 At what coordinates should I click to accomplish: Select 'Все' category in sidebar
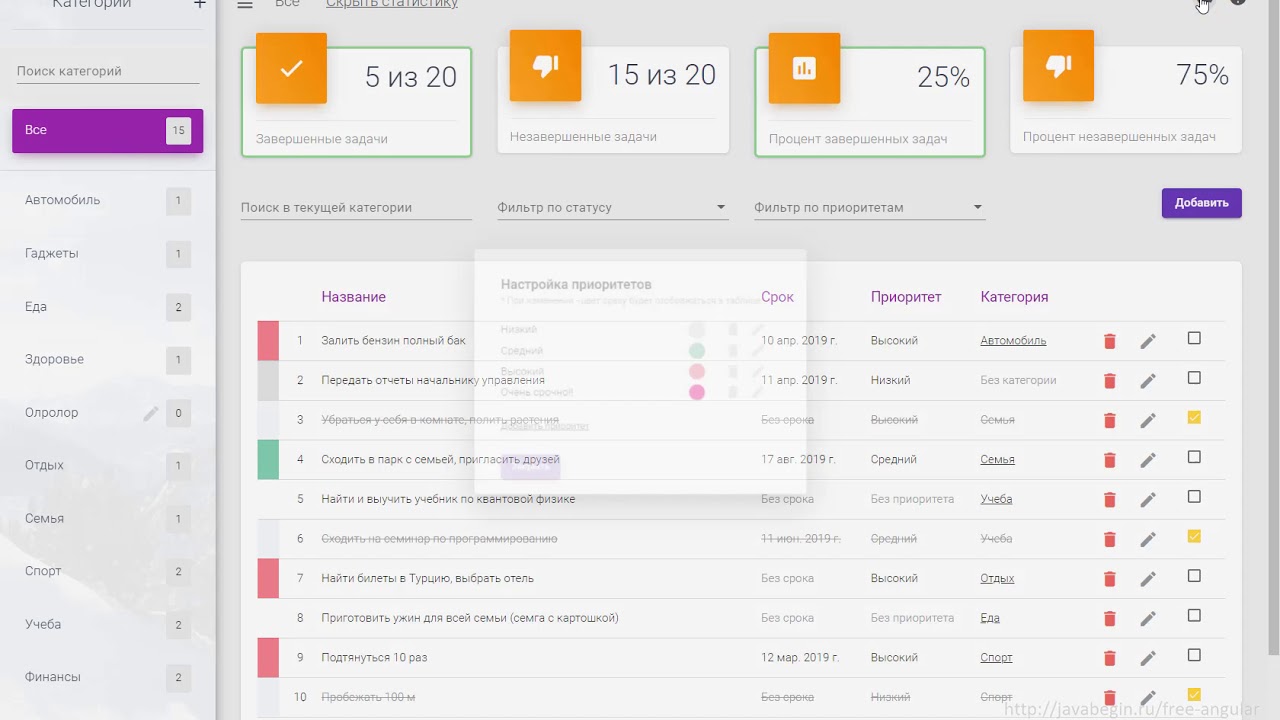[108, 130]
